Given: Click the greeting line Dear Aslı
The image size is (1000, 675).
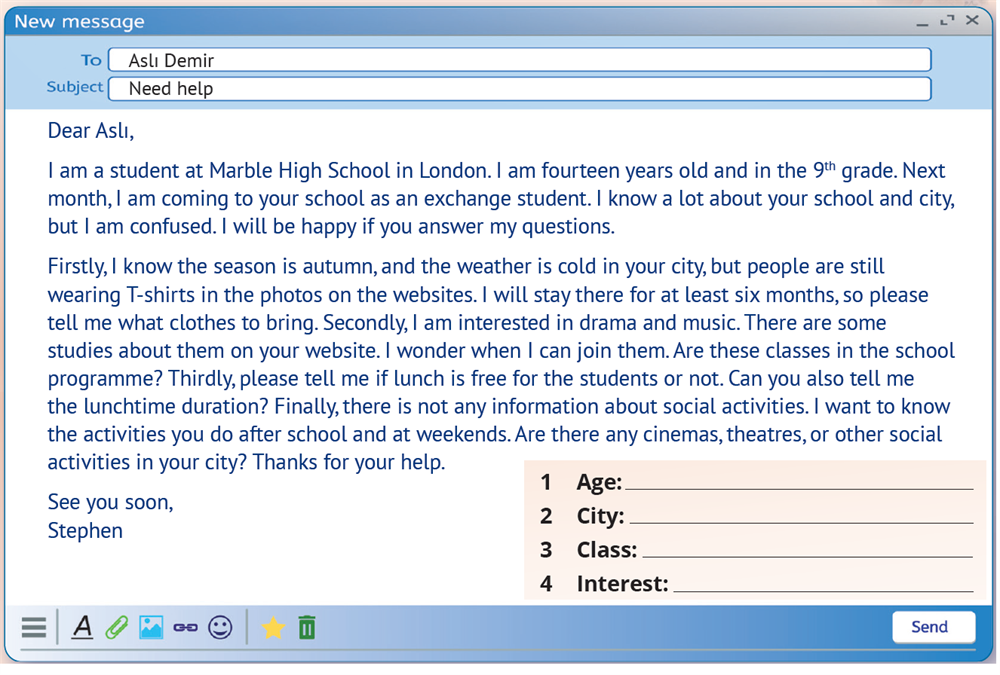Looking at the screenshot, I should pyautogui.click(x=90, y=130).
